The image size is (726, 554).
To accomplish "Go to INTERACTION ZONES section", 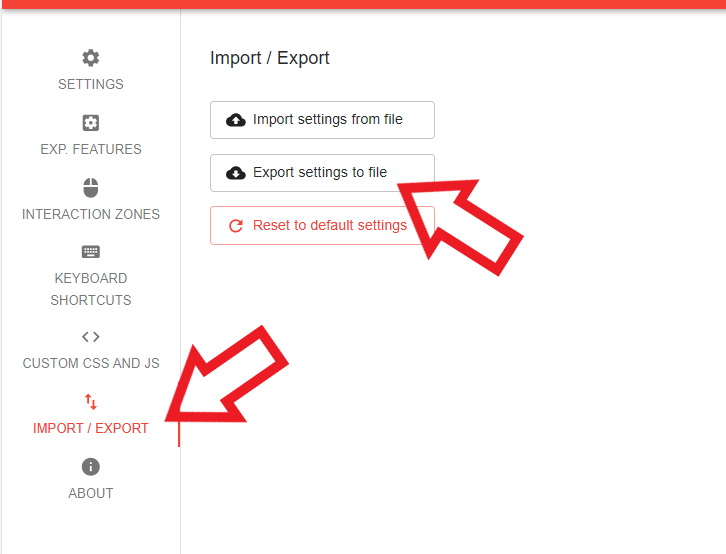I will tap(91, 214).
